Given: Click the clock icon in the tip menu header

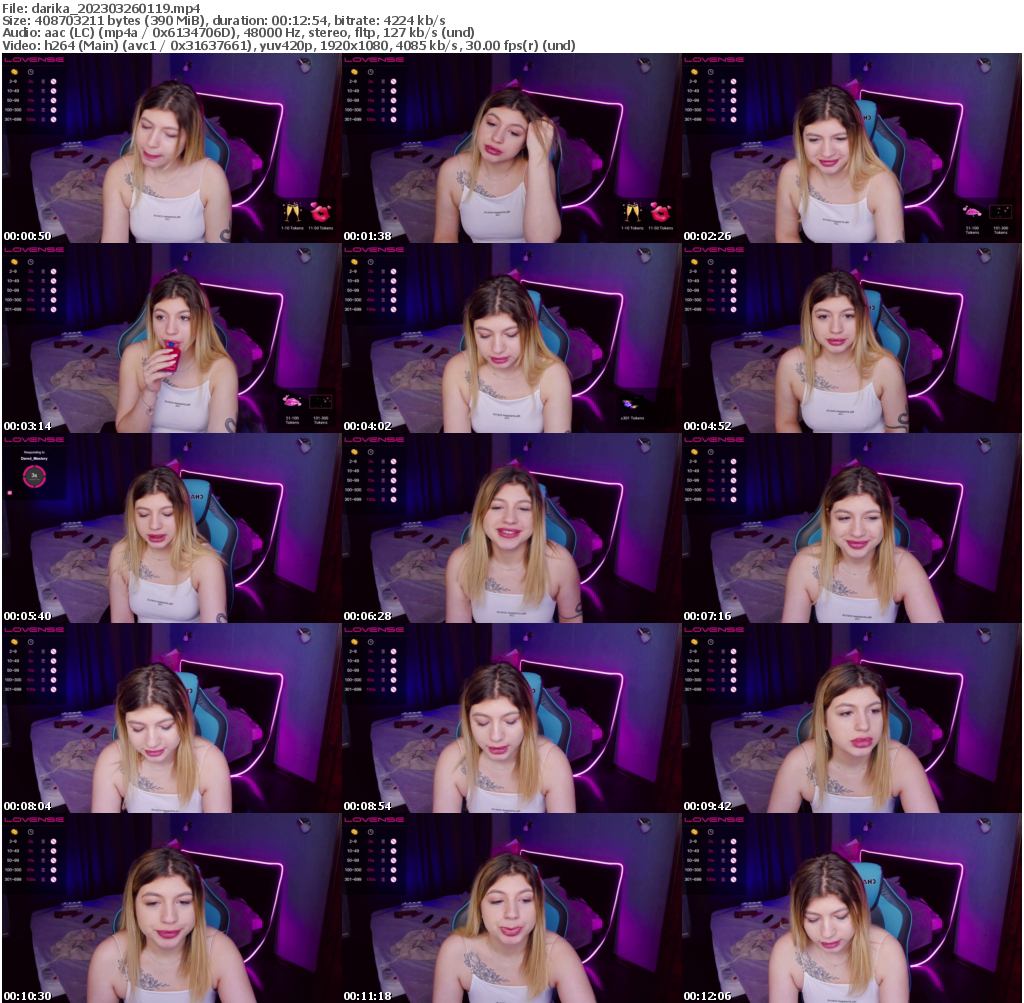Looking at the screenshot, I should (30, 72).
